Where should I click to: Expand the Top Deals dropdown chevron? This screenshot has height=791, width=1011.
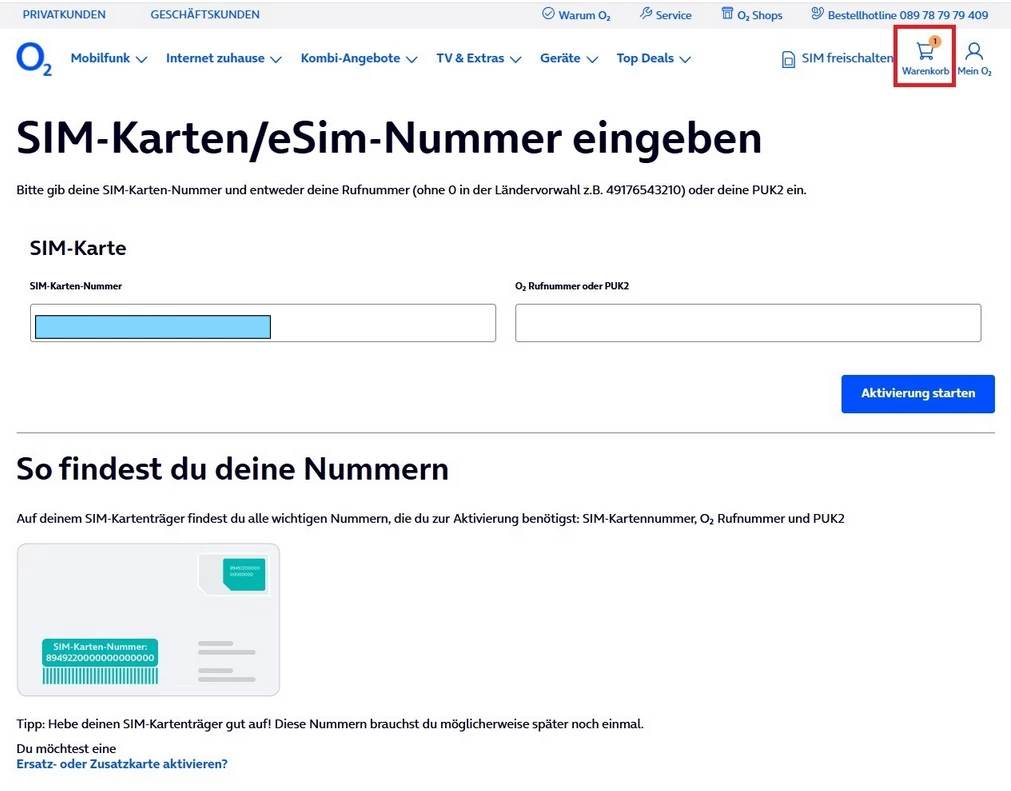[x=685, y=59]
